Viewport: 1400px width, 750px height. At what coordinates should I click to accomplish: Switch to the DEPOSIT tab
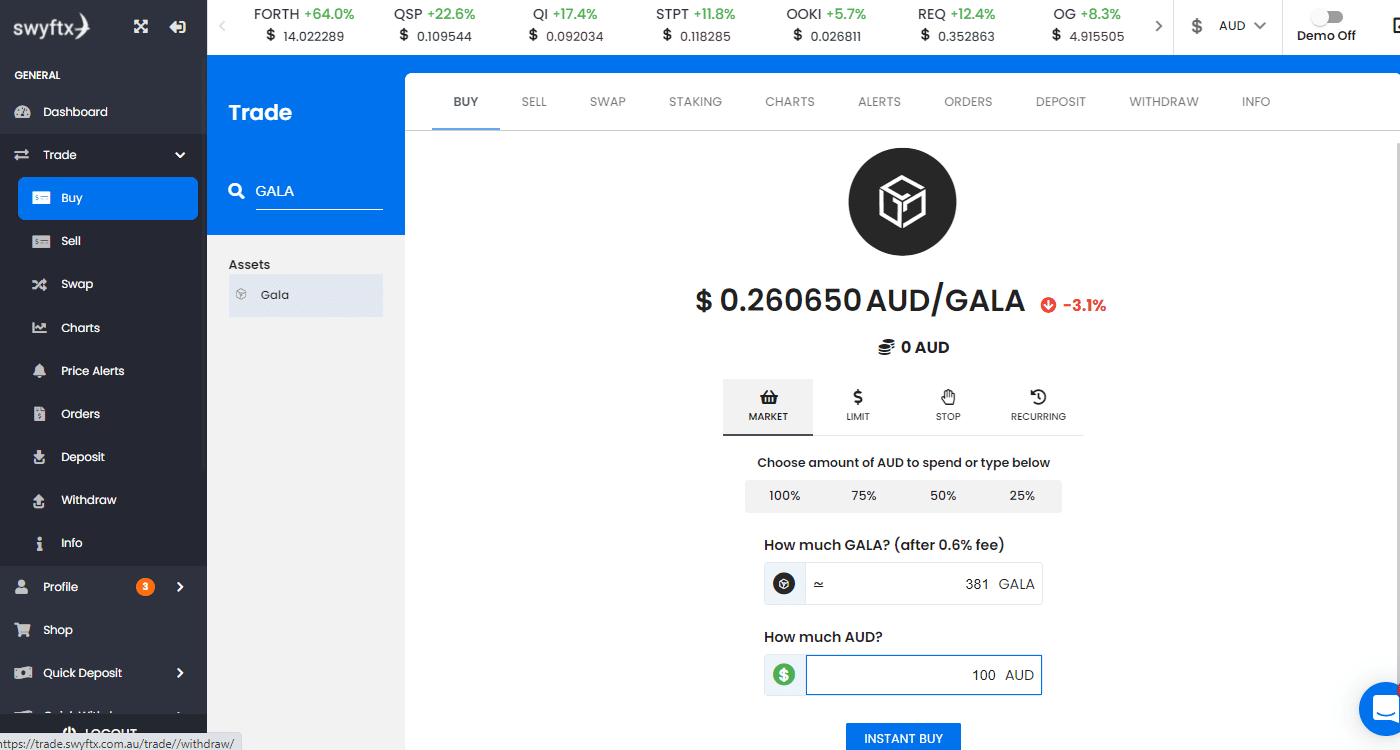[1061, 102]
